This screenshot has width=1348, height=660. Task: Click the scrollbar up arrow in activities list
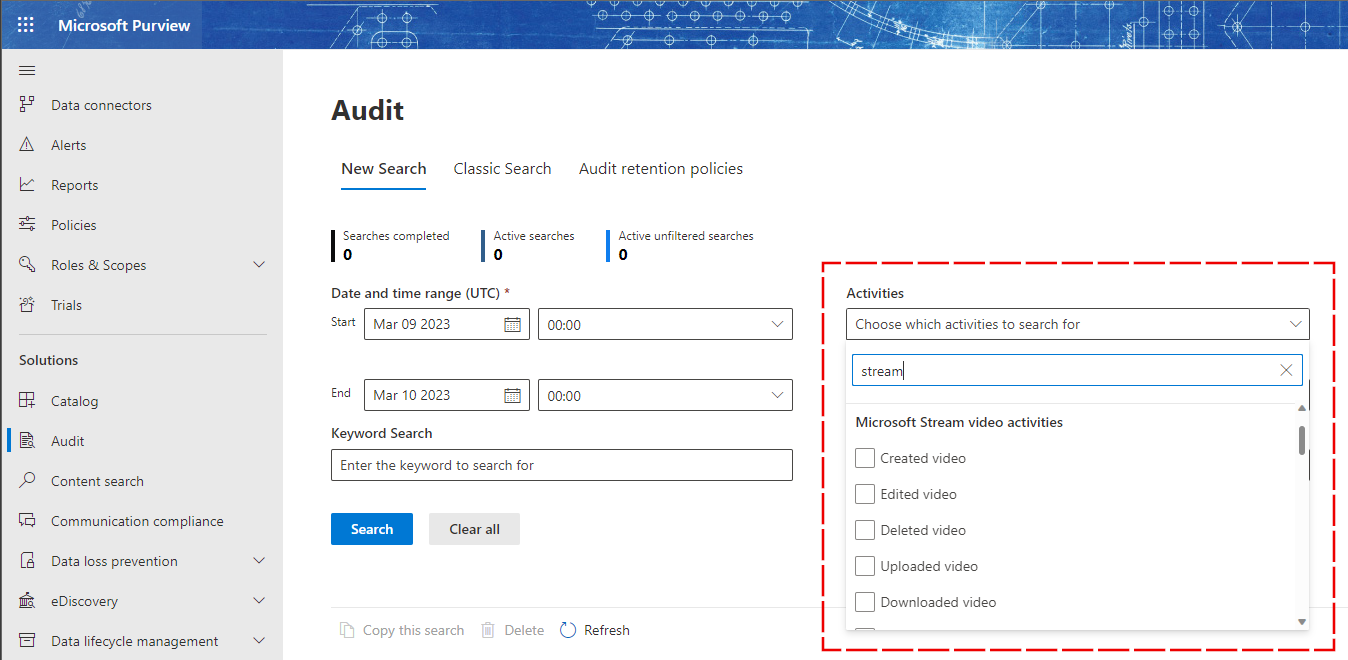[x=1302, y=408]
